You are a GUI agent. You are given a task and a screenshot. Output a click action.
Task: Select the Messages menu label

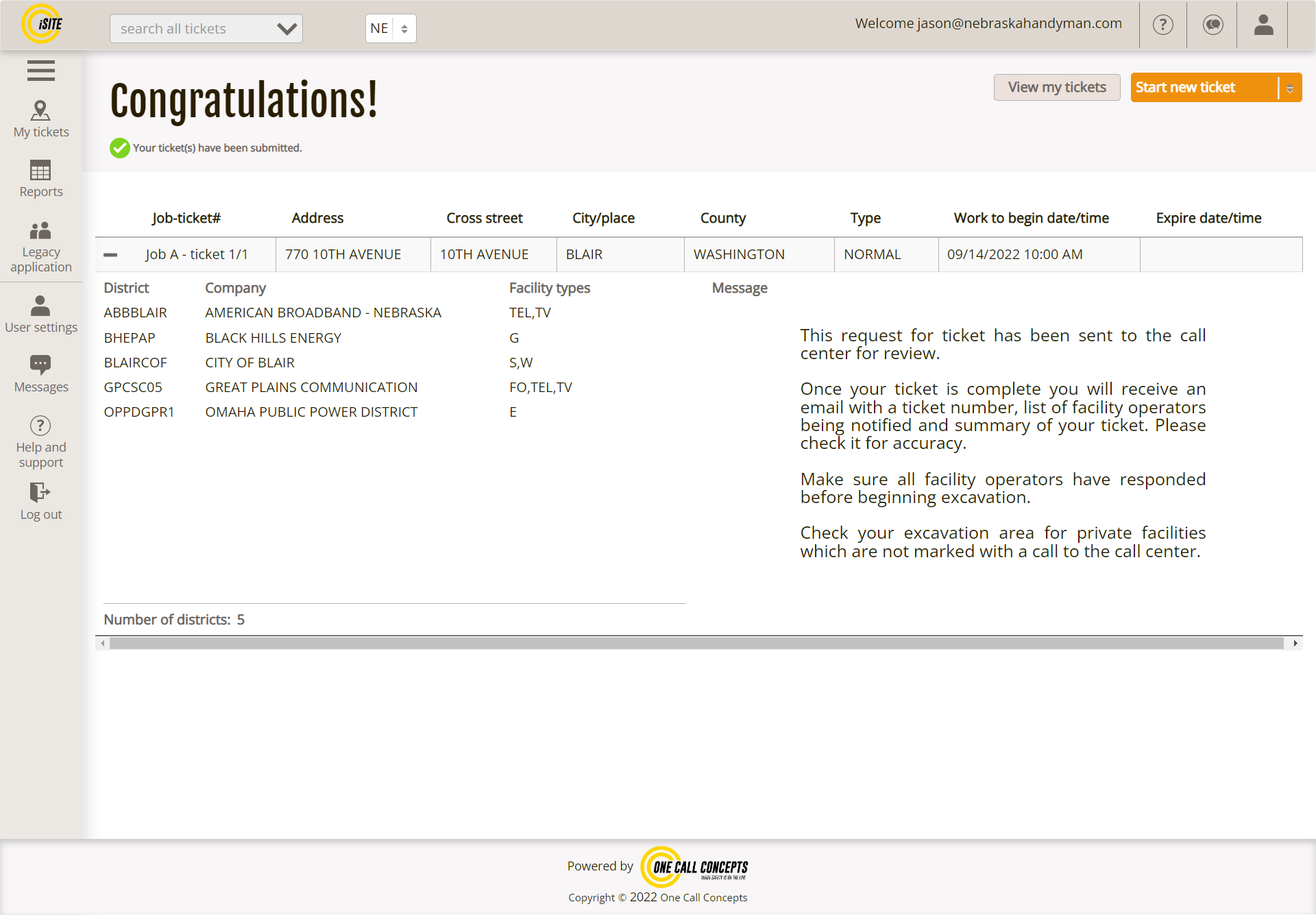pos(41,387)
